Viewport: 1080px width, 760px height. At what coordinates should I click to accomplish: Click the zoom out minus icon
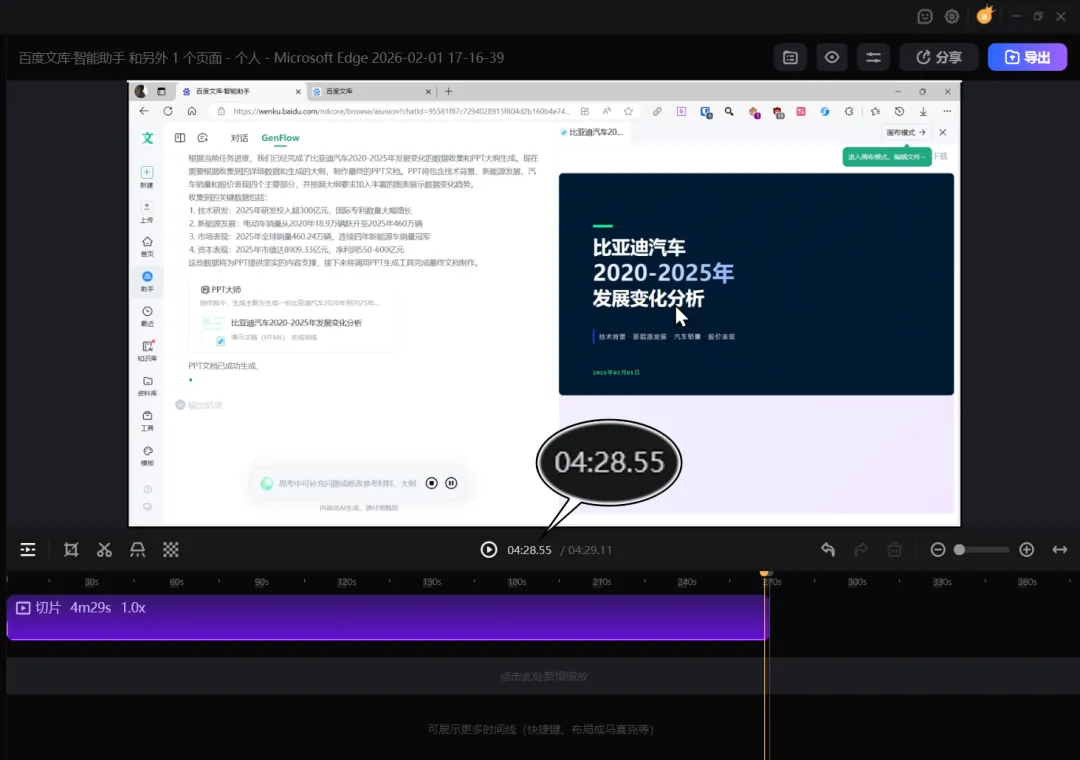[x=937, y=549]
